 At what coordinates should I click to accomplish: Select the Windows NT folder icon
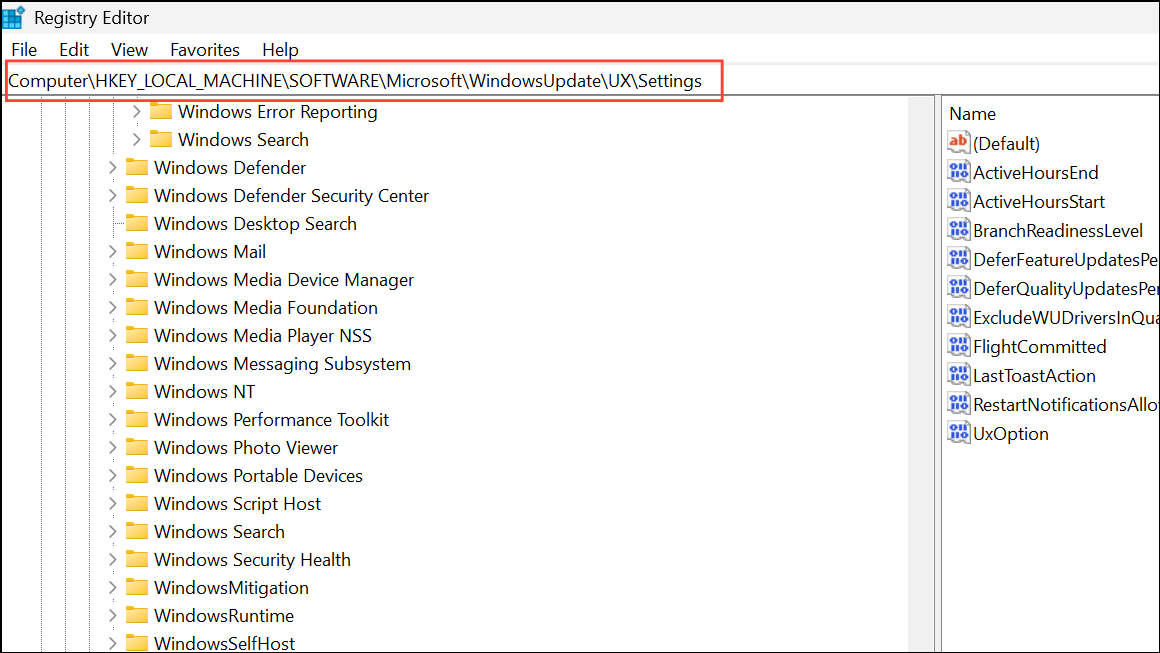(x=137, y=391)
